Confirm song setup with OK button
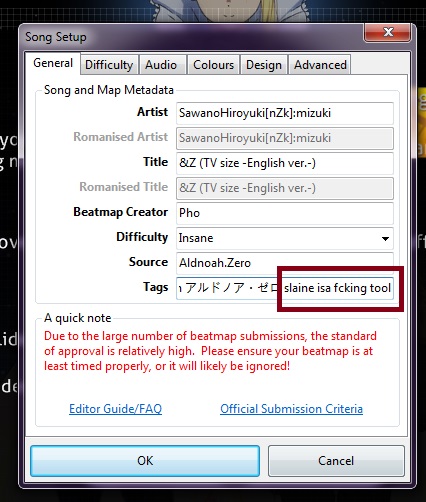This screenshot has height=502, width=426. point(145,461)
